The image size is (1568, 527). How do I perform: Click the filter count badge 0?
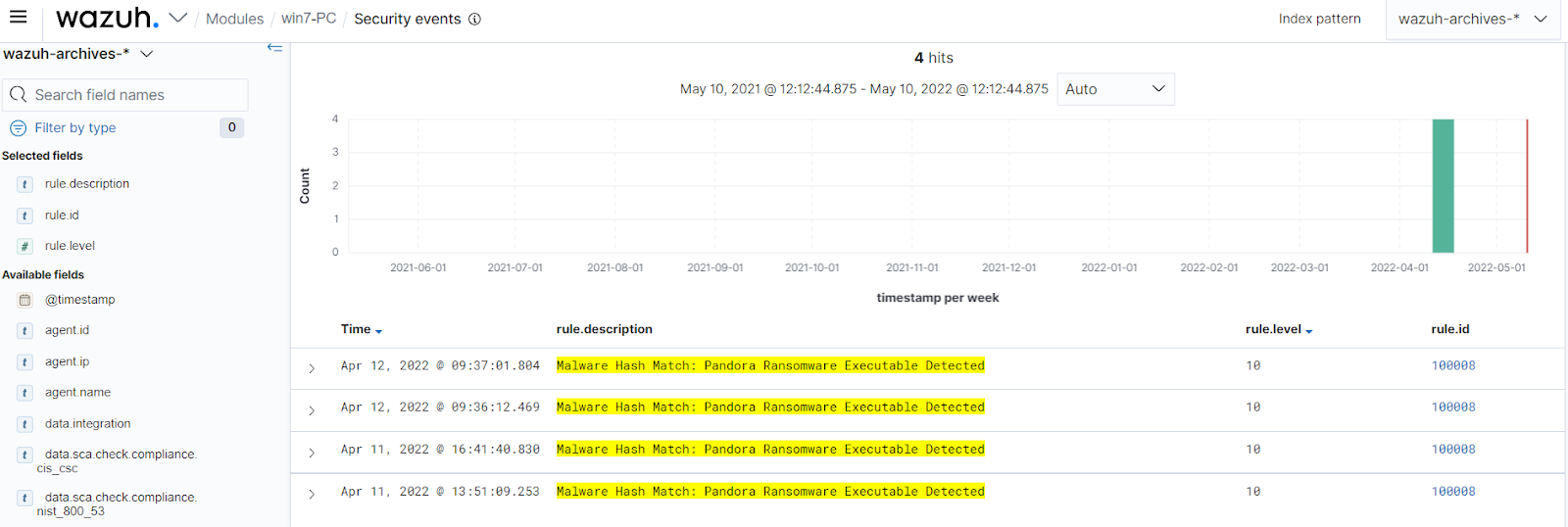231,127
